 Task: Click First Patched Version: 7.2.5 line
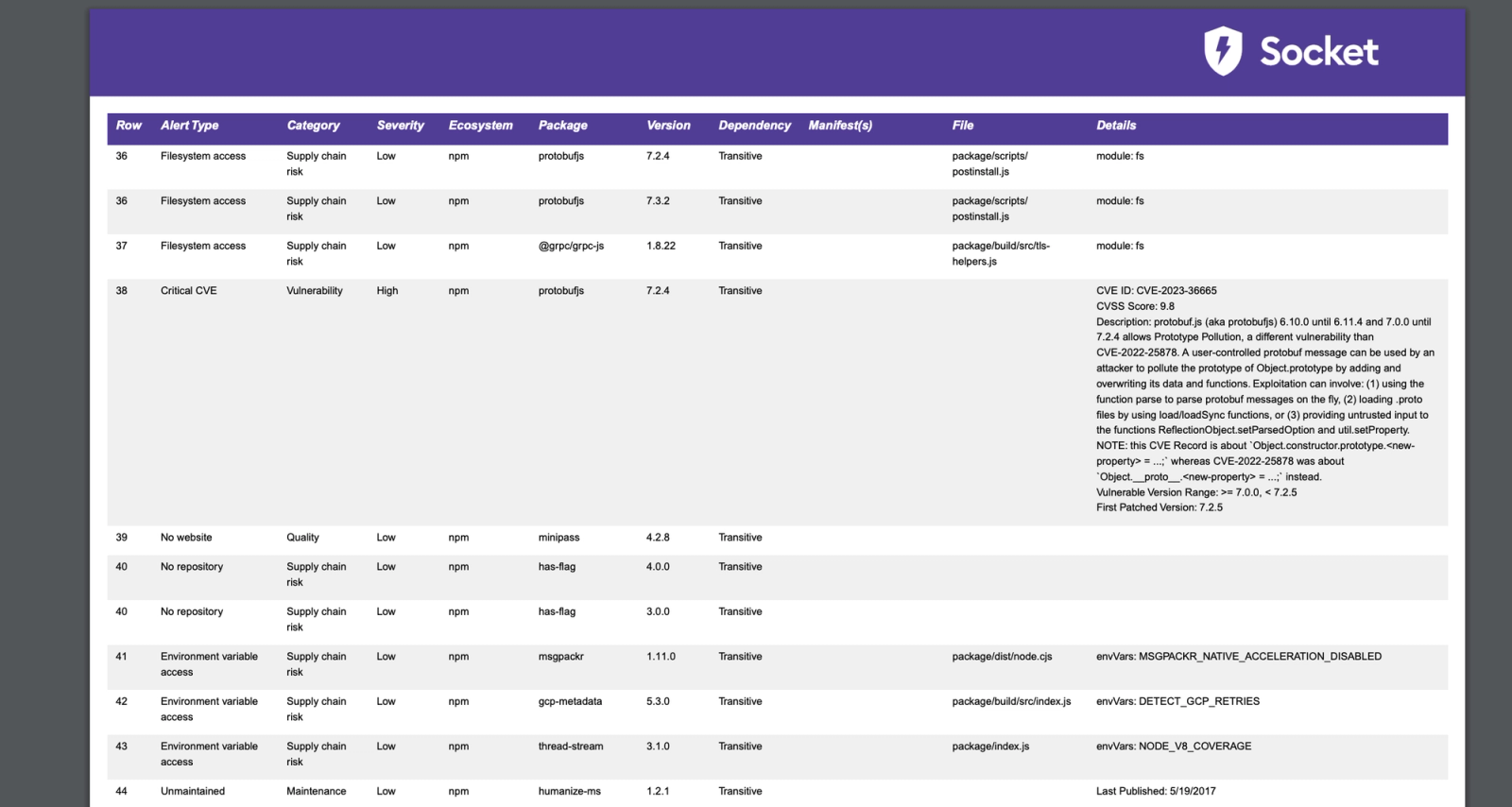[x=1159, y=507]
